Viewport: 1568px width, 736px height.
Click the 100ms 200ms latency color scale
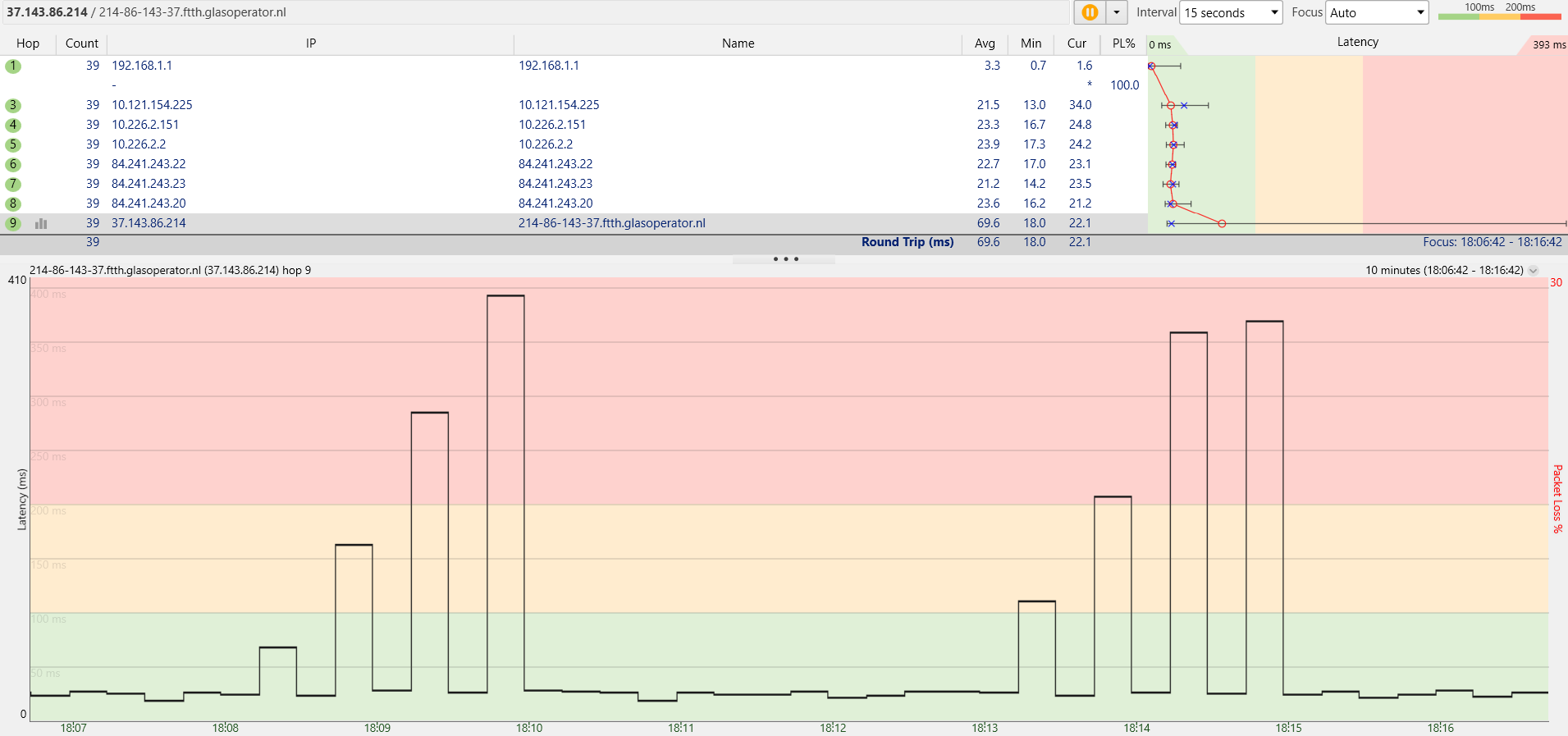[x=1500, y=11]
